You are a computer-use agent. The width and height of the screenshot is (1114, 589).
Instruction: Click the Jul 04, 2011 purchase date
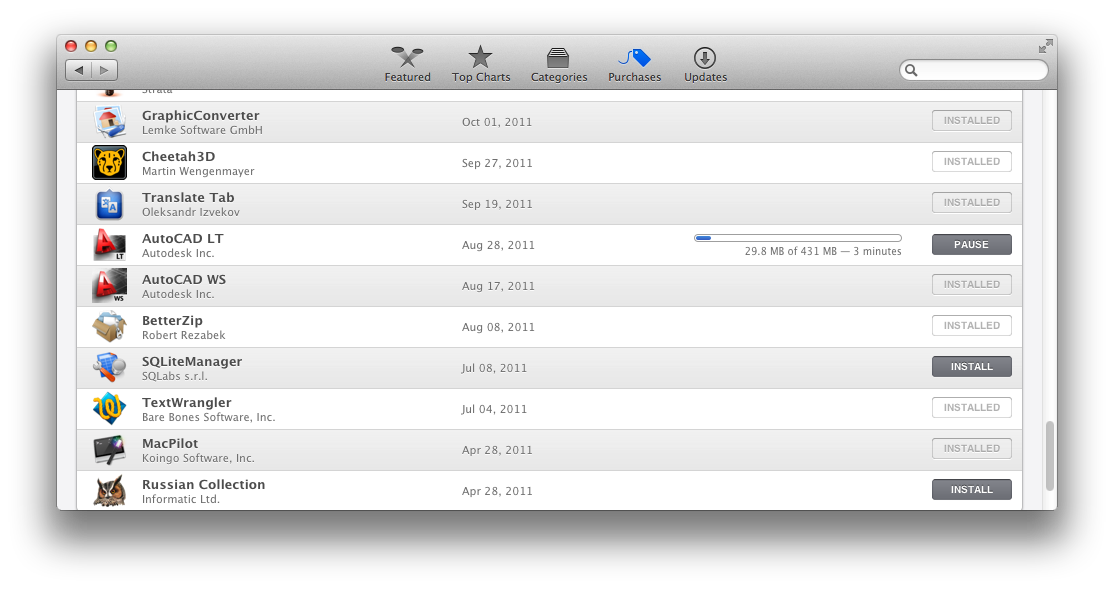tap(494, 409)
